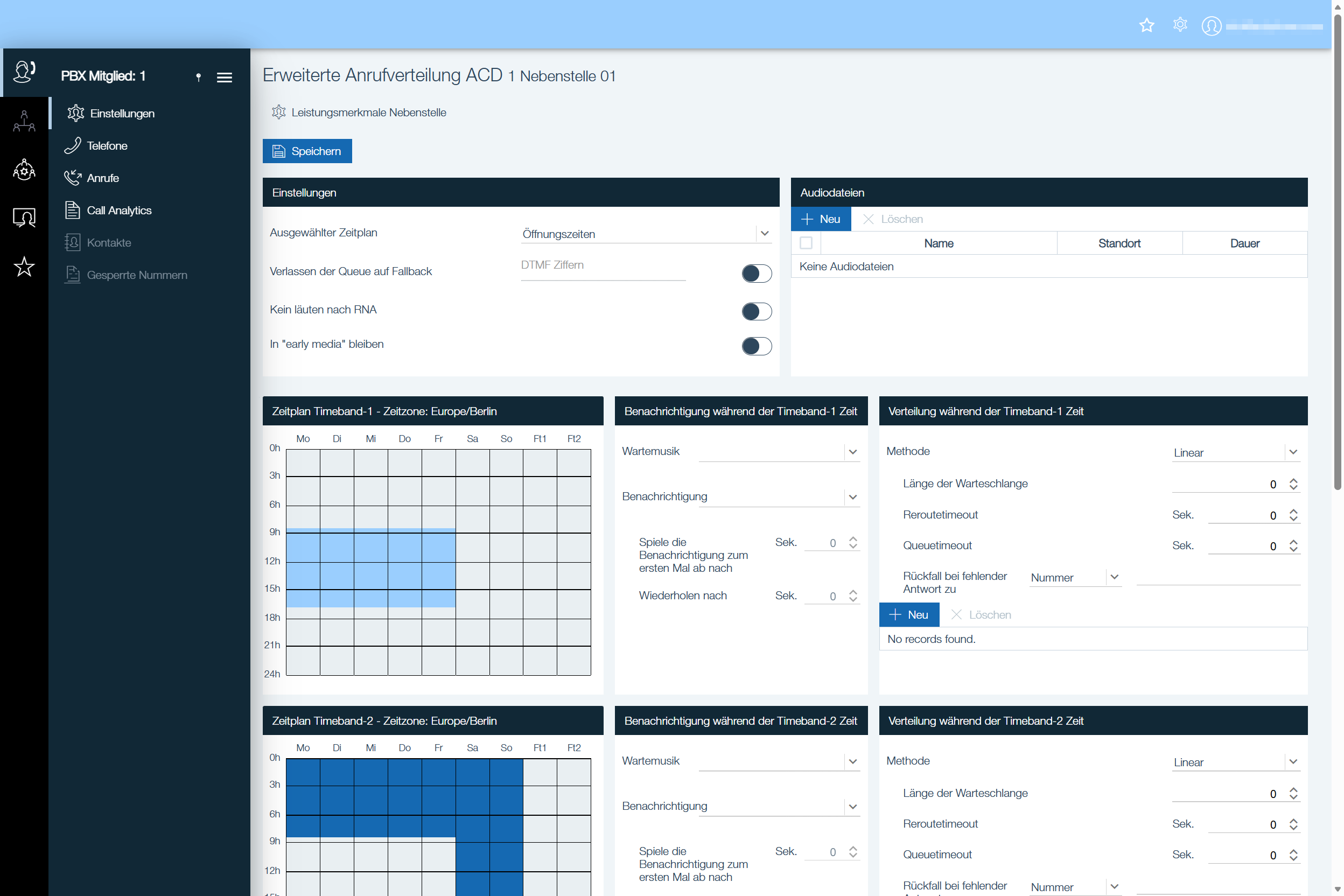Screen dimensions: 1344x896
Task: Open Methode dropdown for Timeband-1
Action: click(x=1235, y=452)
